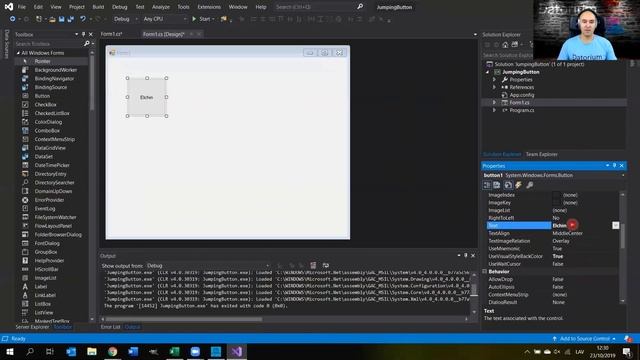Click the Search Toolbox input field

49,44
